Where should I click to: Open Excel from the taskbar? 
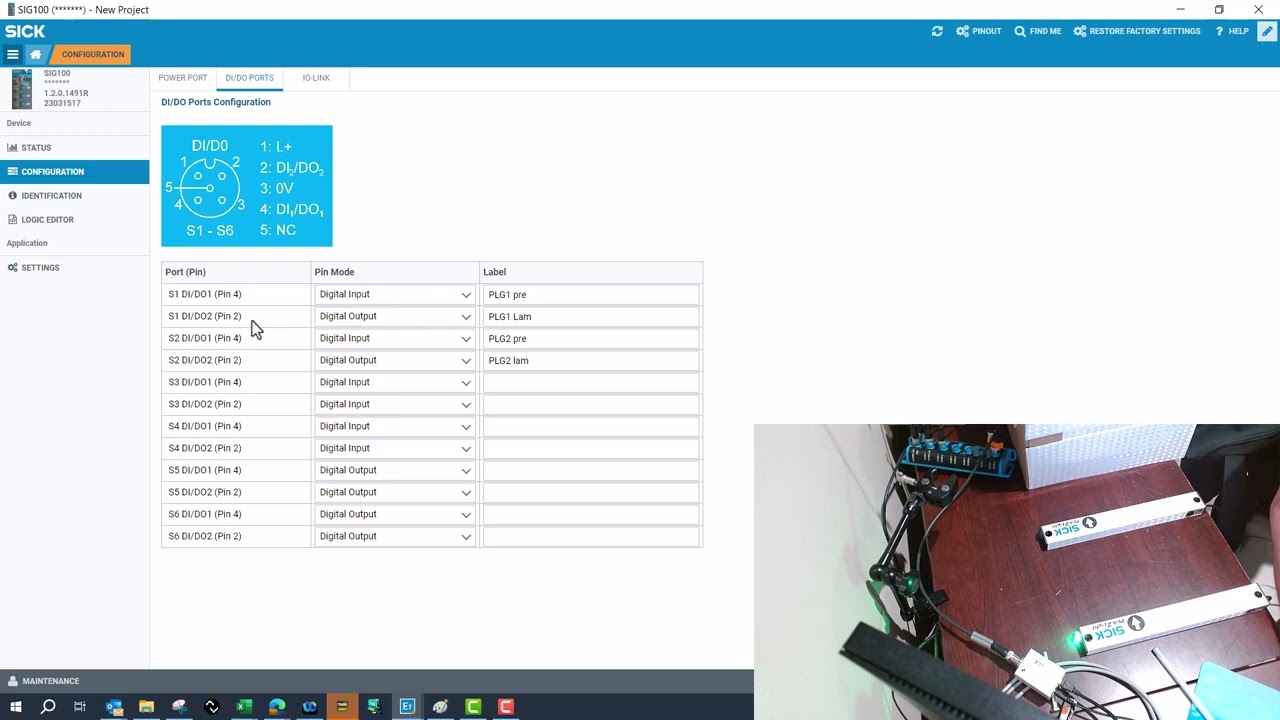[244, 707]
